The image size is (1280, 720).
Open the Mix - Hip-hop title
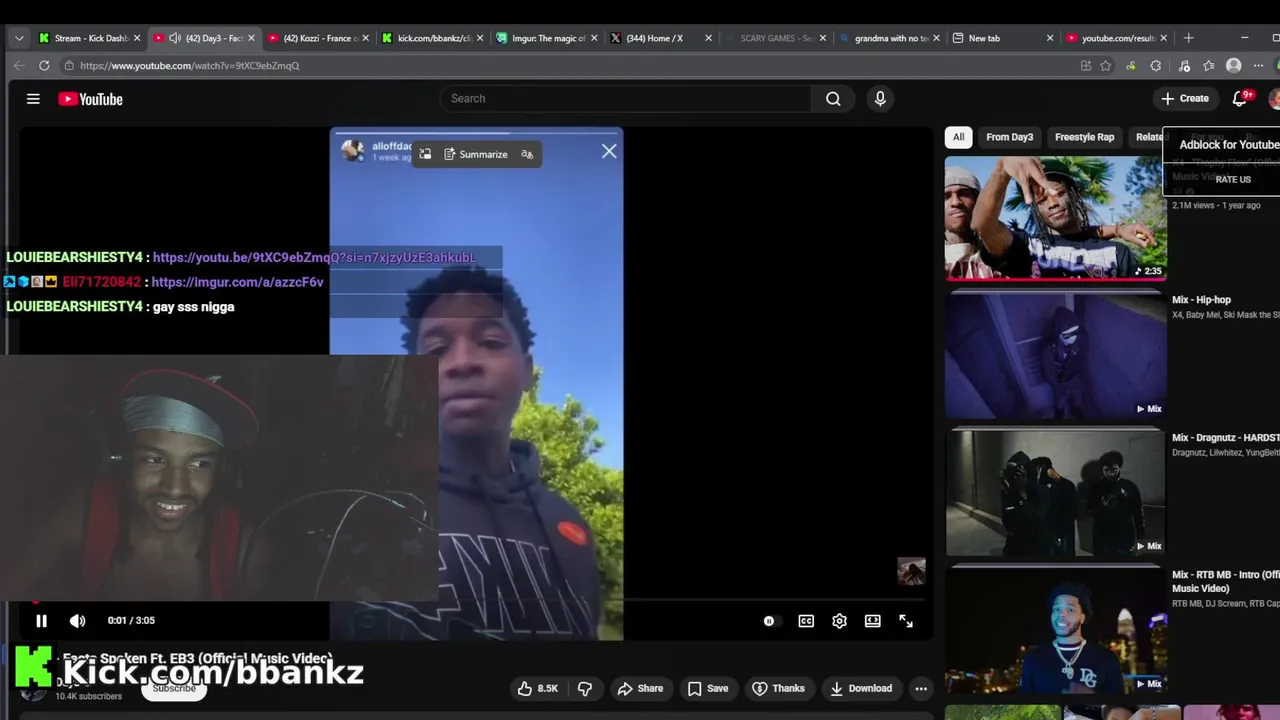click(x=1201, y=300)
